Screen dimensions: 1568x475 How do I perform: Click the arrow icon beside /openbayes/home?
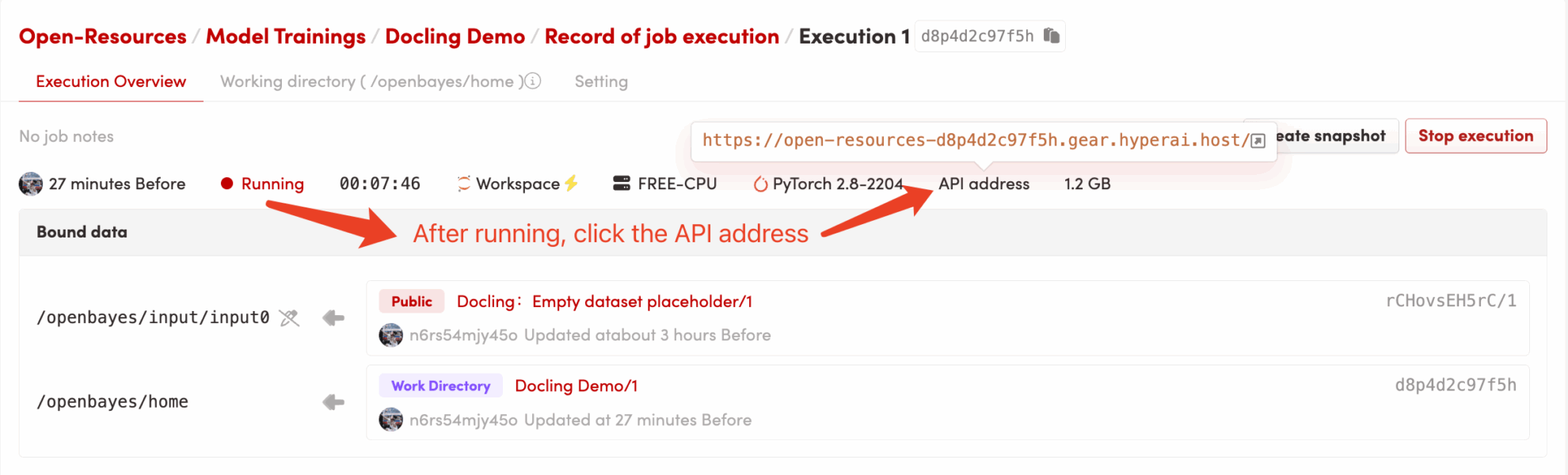click(333, 402)
